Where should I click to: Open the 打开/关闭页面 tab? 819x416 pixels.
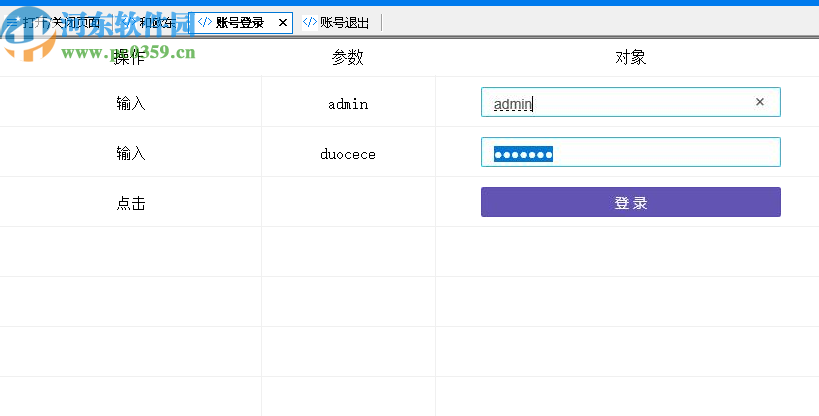coord(53,22)
